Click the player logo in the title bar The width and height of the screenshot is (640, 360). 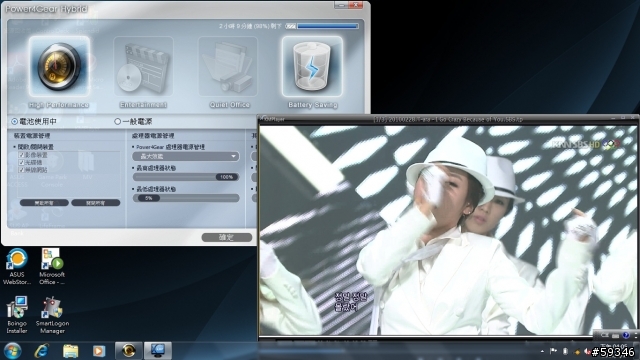tap(273, 119)
